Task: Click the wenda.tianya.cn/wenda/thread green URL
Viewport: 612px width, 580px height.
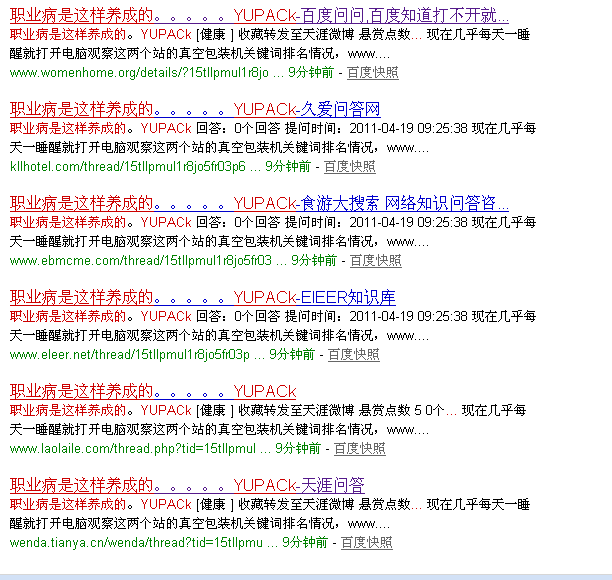Action: tap(136, 543)
